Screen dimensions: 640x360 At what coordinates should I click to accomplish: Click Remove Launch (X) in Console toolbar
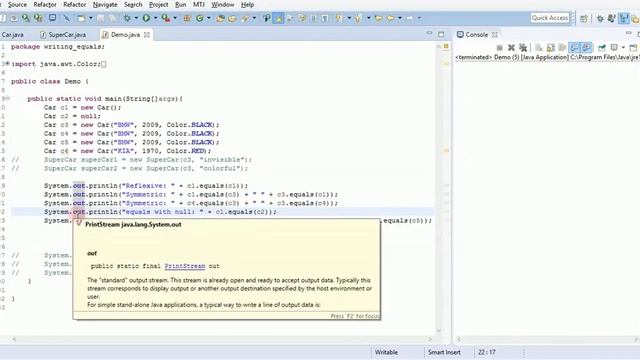coord(511,48)
